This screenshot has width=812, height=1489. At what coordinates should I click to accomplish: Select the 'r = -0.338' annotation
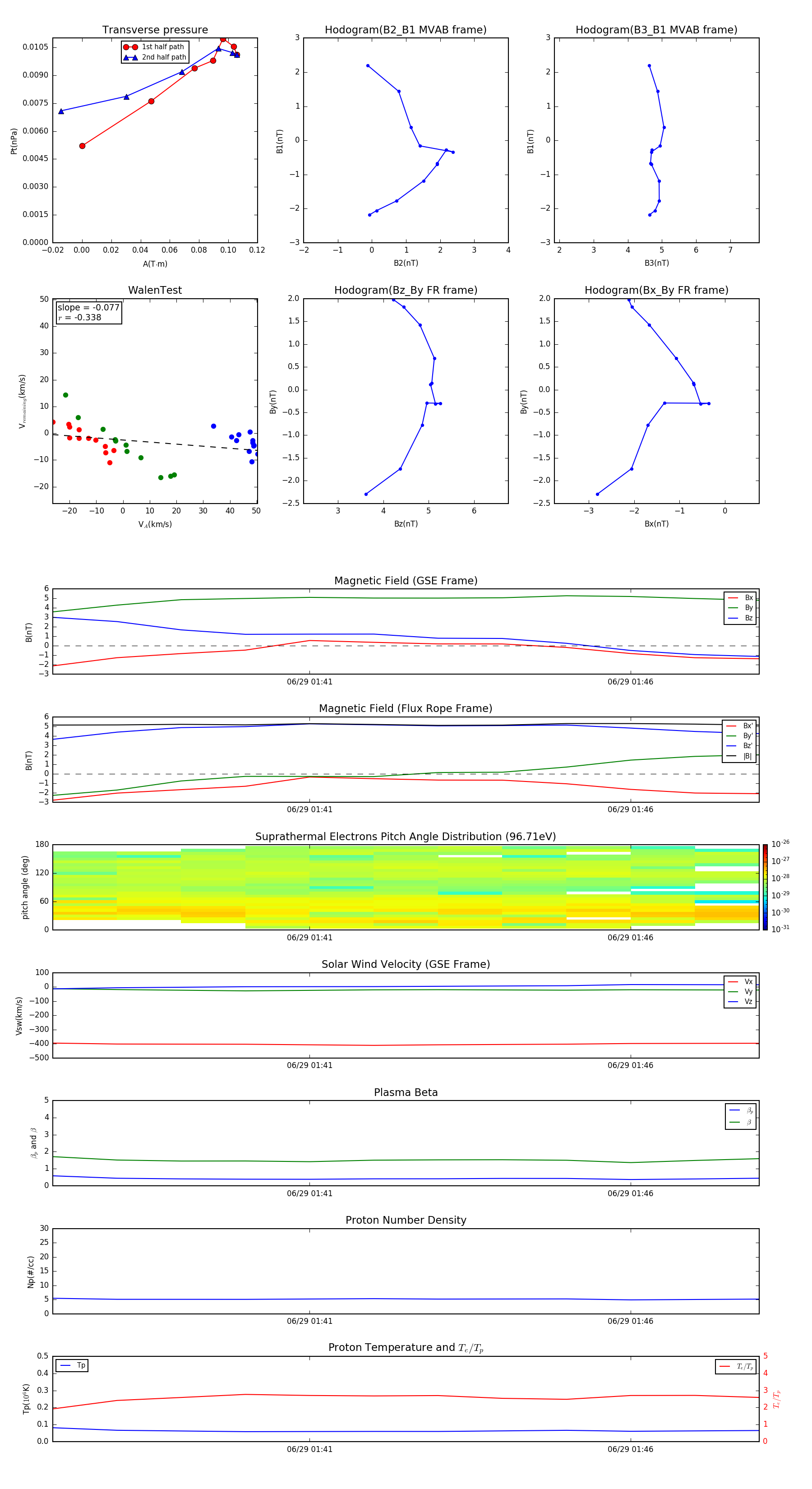tap(80, 317)
